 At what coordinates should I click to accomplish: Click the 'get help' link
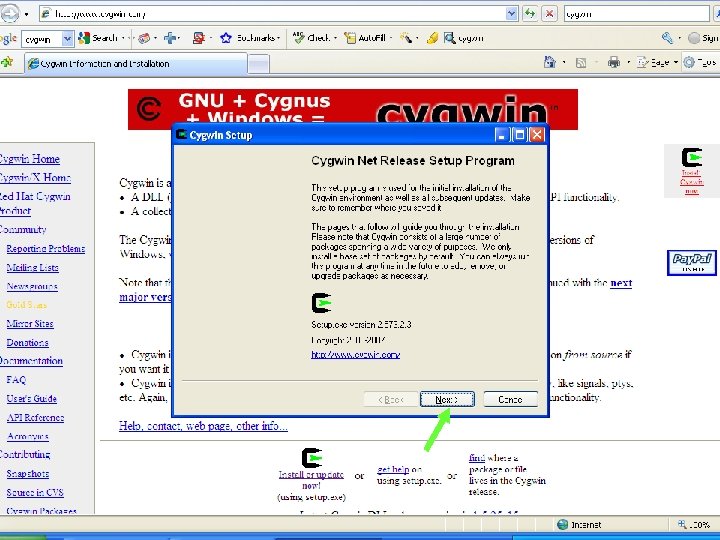pos(393,469)
